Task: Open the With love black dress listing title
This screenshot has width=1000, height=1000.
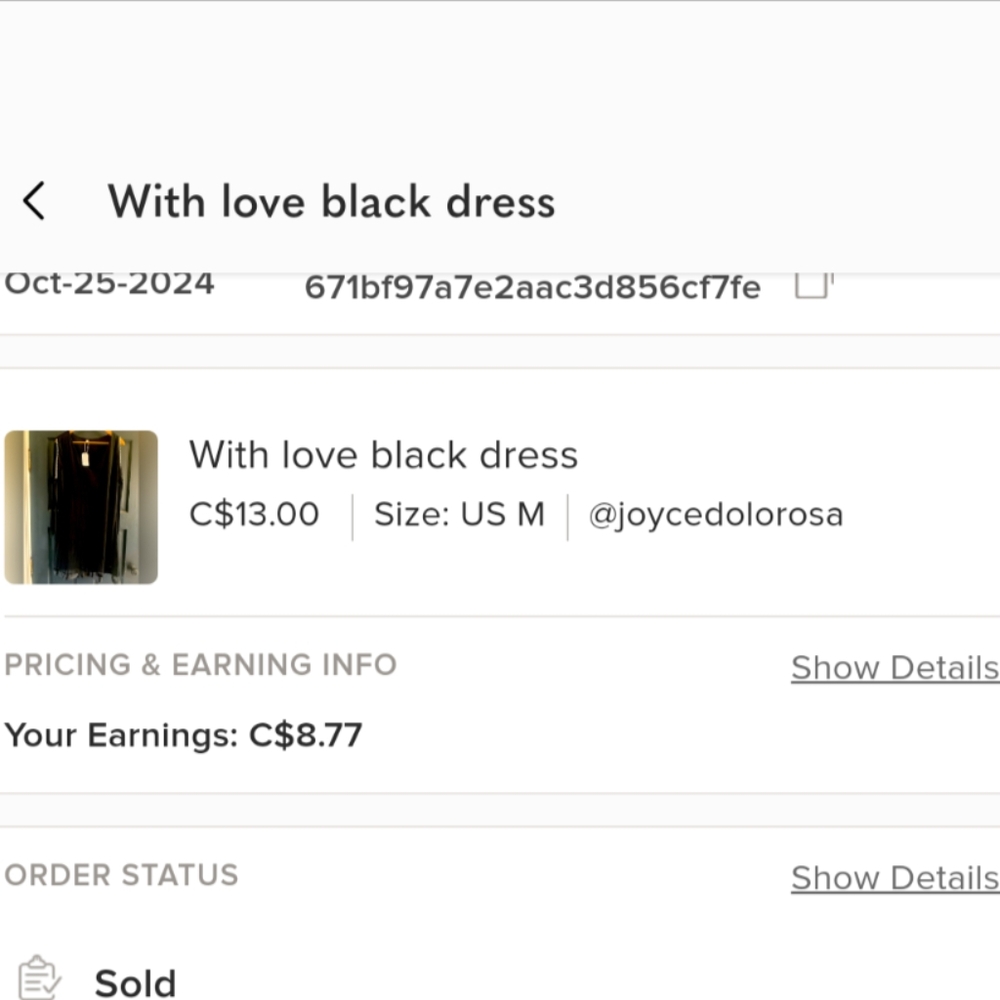Action: pyautogui.click(x=383, y=455)
